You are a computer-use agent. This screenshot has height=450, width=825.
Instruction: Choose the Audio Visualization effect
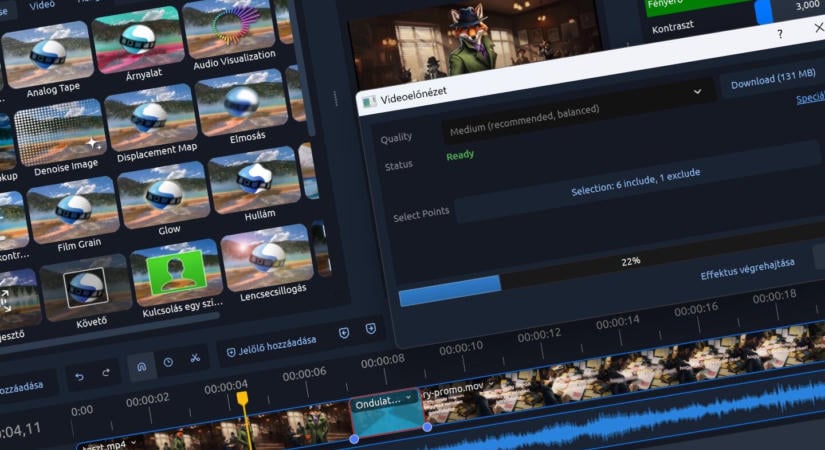tap(228, 26)
